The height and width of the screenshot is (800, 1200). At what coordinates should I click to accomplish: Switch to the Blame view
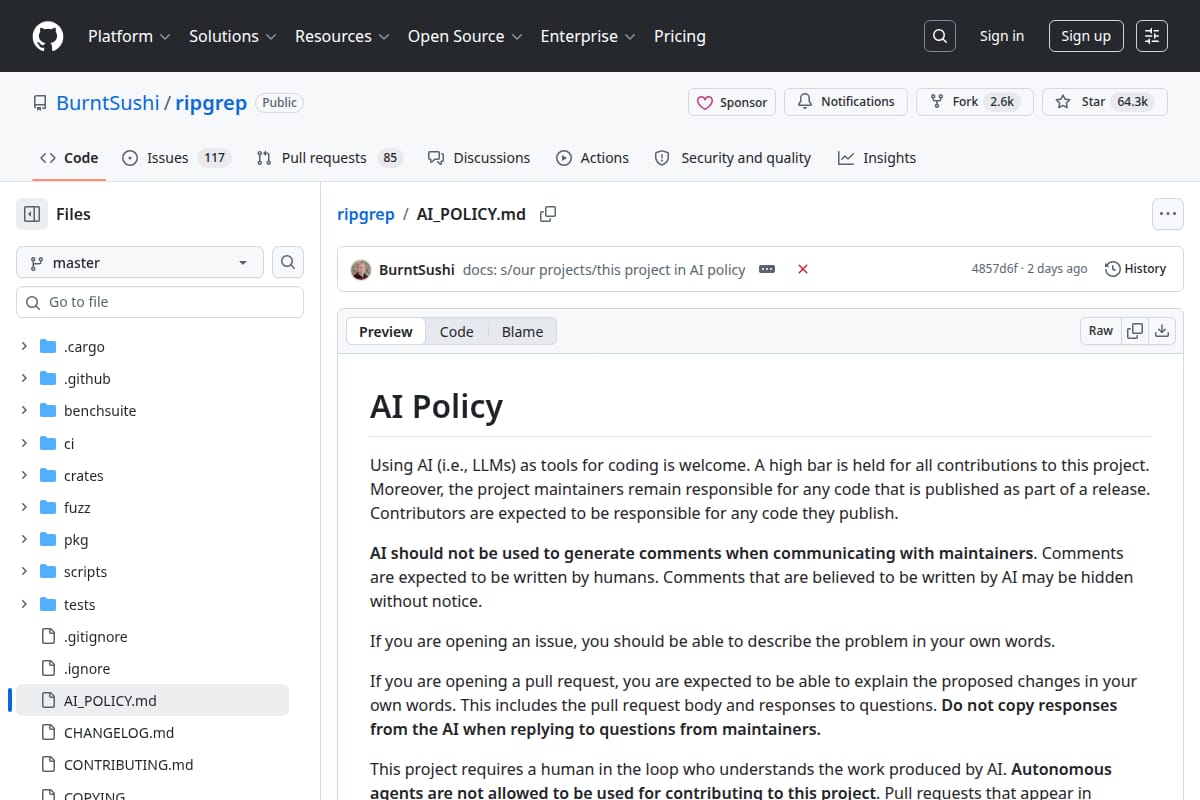coord(522,331)
